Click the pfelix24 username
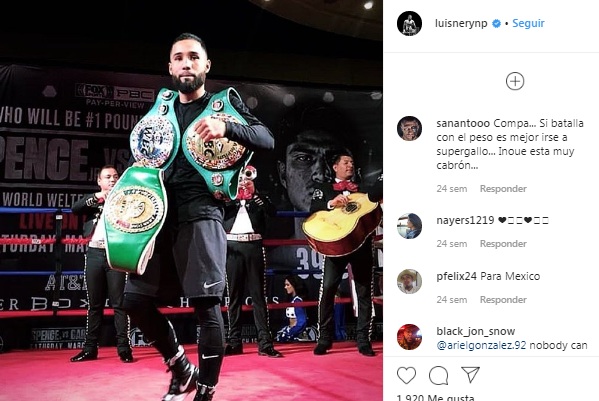The image size is (599, 401). [457, 276]
